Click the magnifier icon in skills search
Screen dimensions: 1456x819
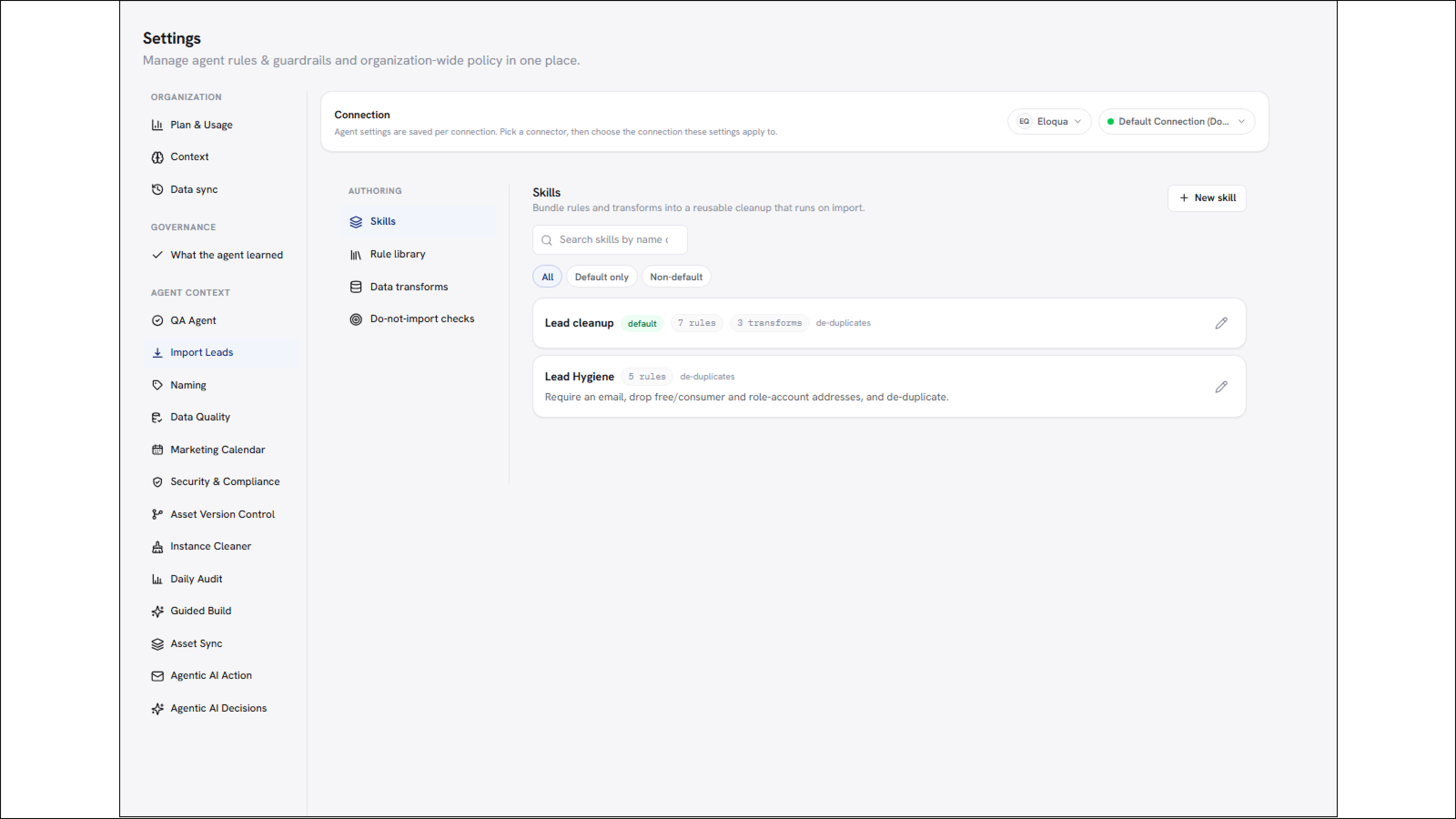pos(546,240)
